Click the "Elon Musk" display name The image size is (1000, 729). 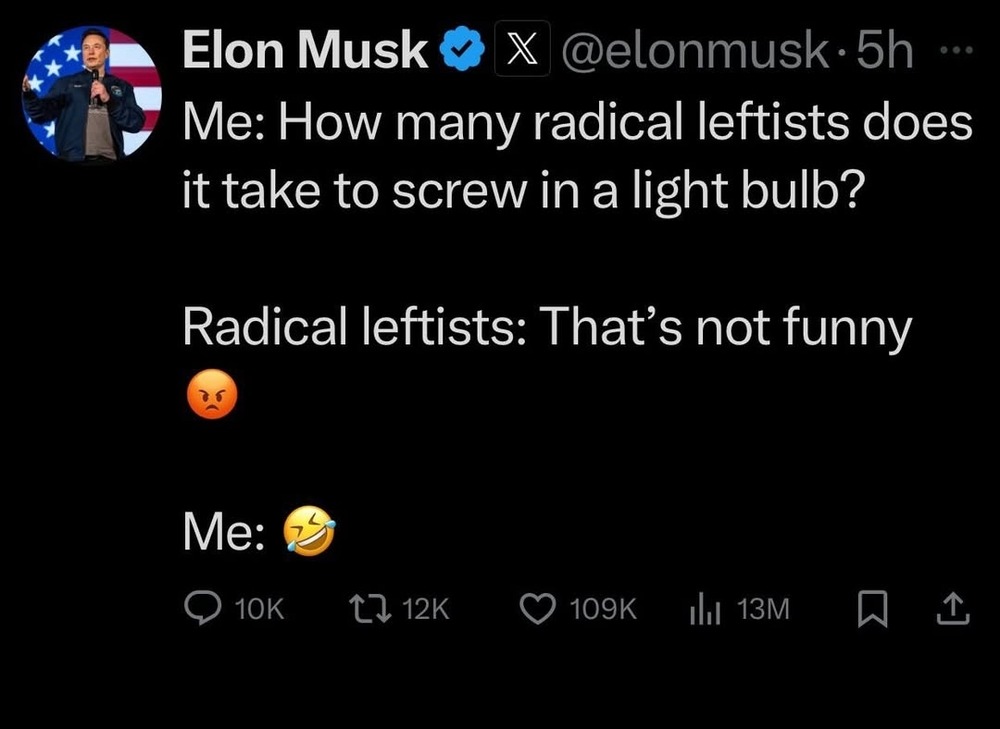[x=305, y=52]
